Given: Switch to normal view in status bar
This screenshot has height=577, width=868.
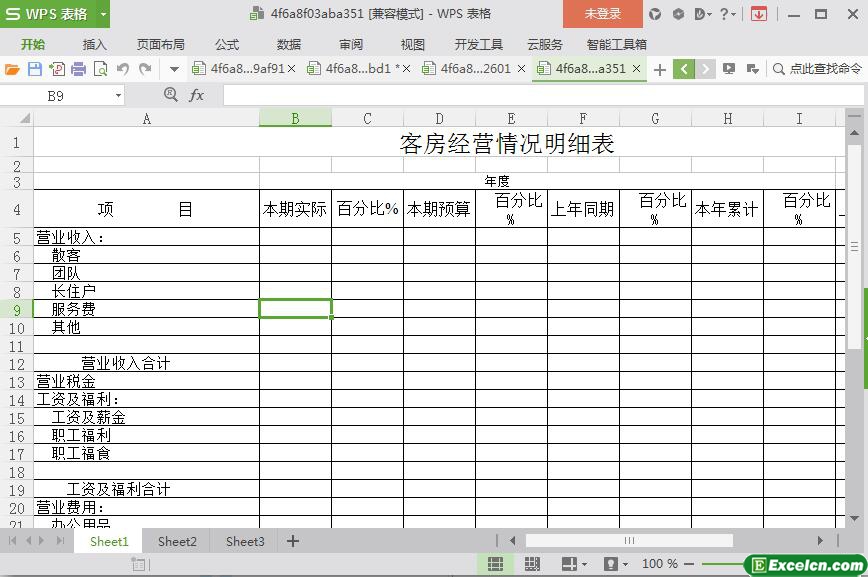Looking at the screenshot, I should point(495,564).
